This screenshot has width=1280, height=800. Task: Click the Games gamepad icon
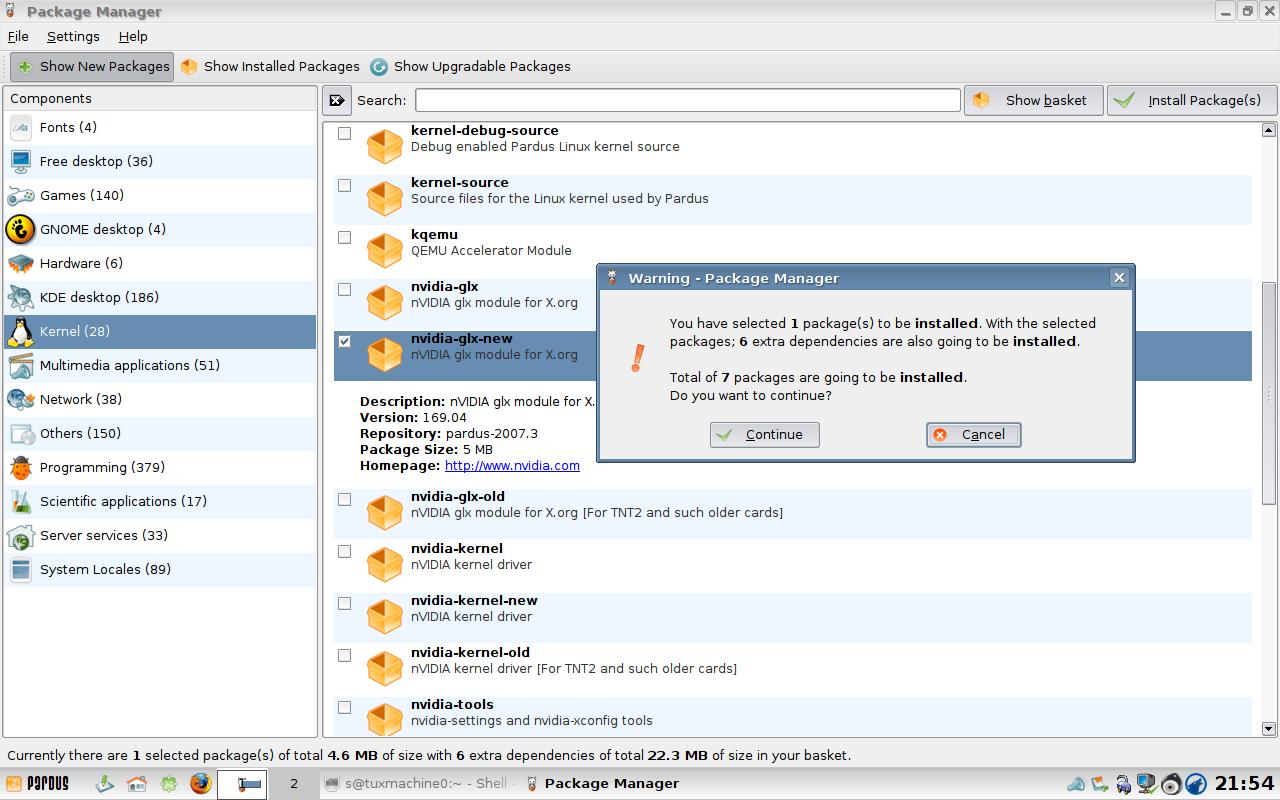(21, 196)
